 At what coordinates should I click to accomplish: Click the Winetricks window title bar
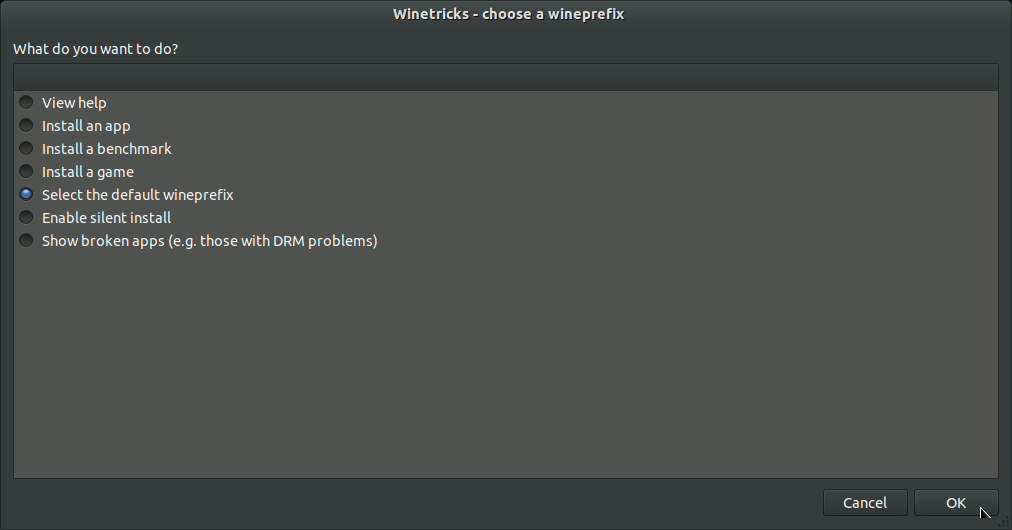[x=506, y=14]
